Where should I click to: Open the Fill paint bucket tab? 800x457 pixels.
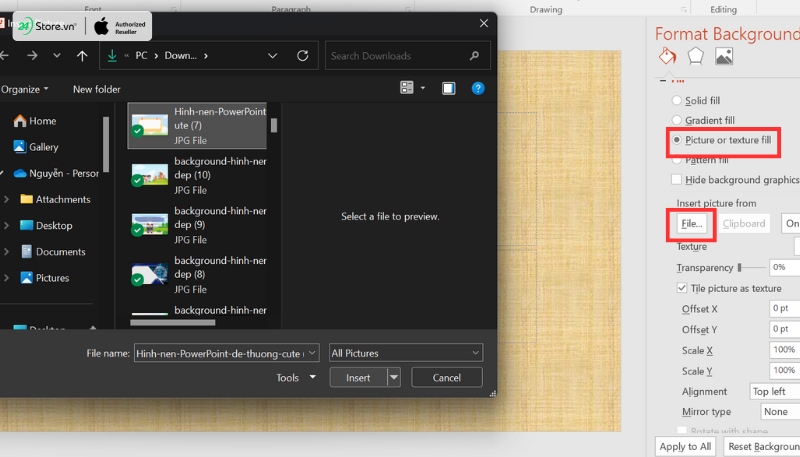[x=667, y=56]
